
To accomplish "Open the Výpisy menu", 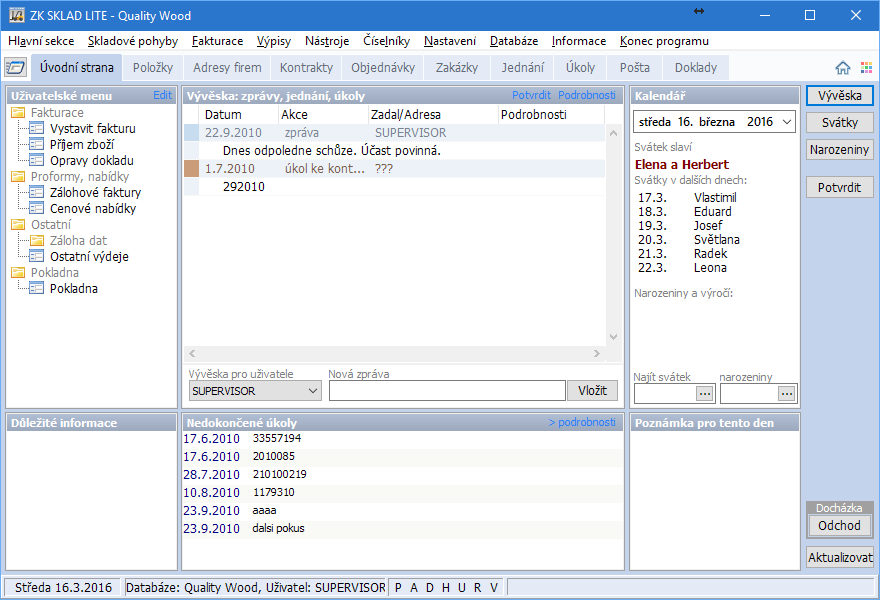I will [x=274, y=41].
